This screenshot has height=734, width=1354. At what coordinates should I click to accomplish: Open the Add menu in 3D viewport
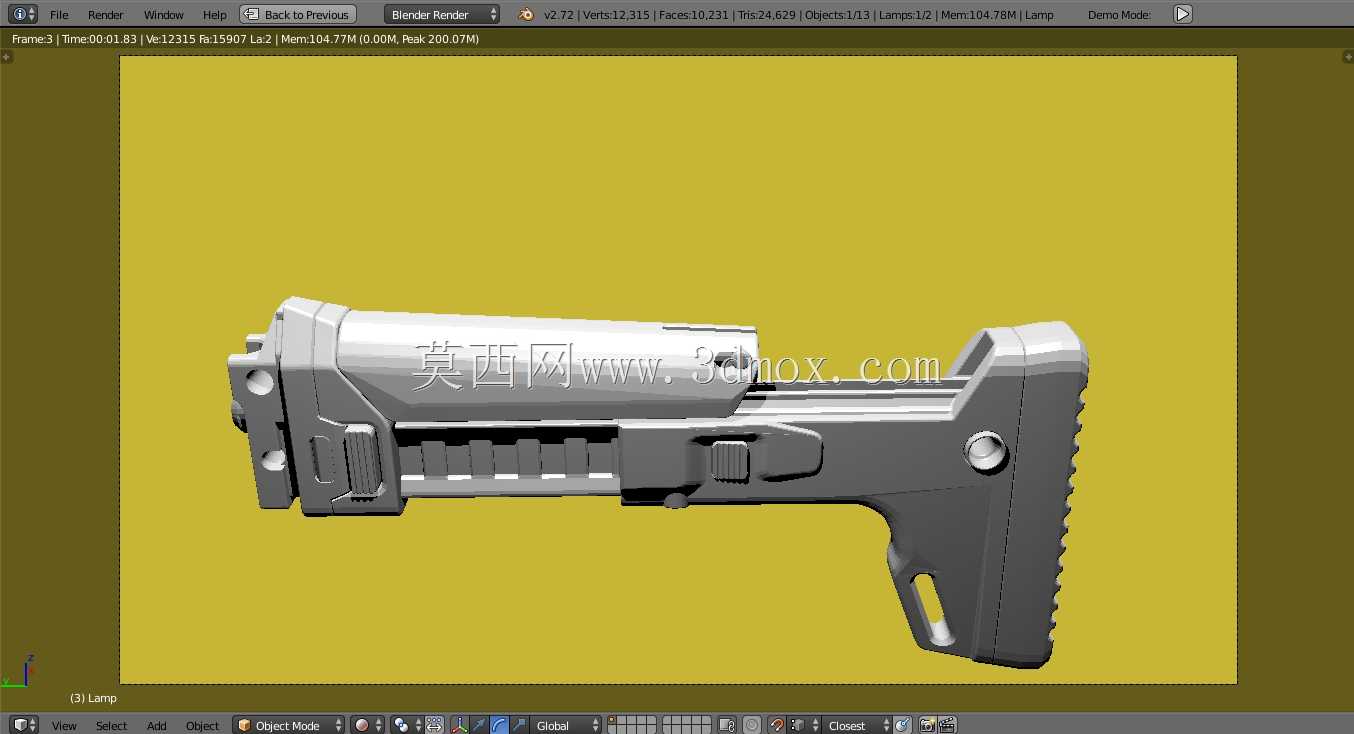coord(157,726)
